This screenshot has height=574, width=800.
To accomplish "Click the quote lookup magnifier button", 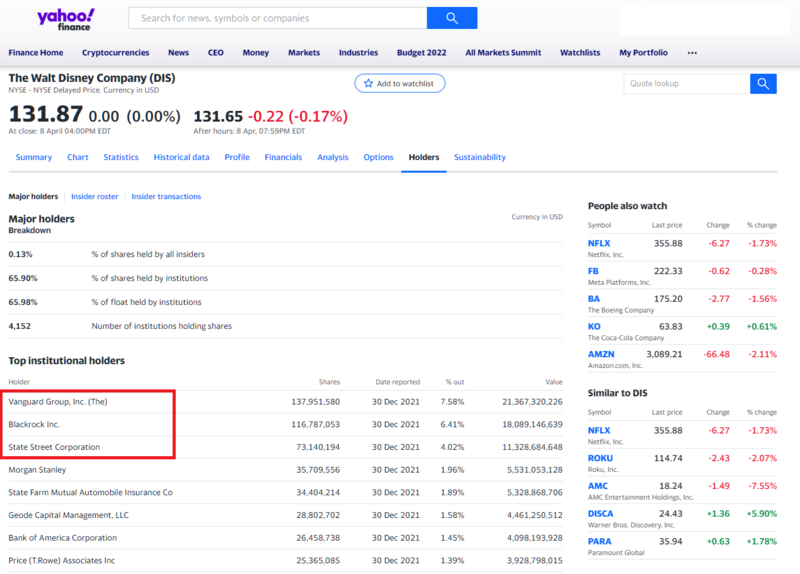I will pos(763,84).
